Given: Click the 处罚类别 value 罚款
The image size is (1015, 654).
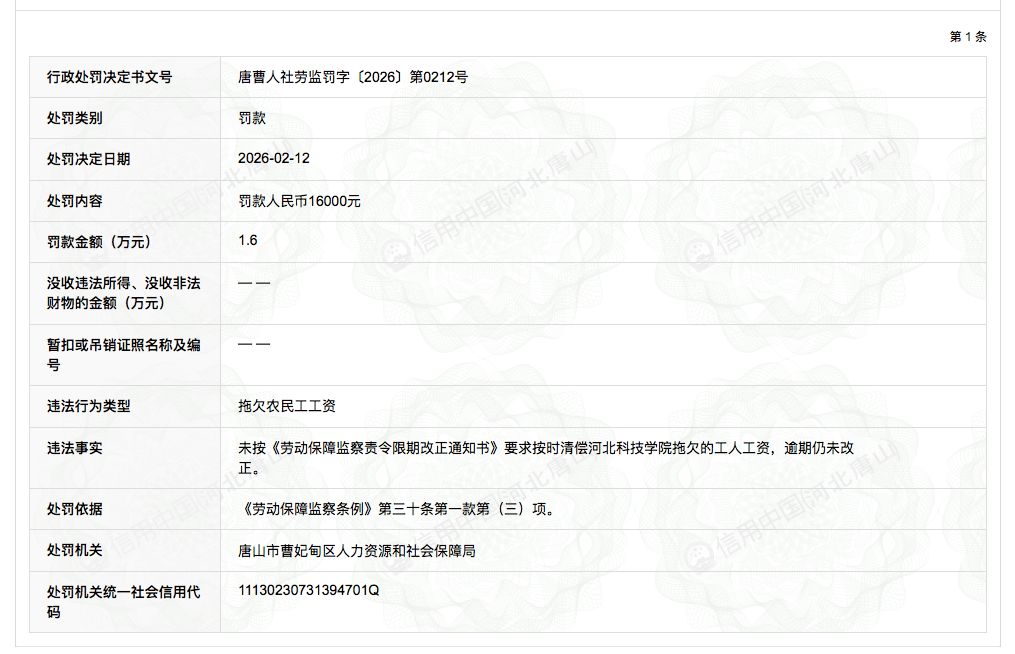Looking at the screenshot, I should tap(252, 118).
